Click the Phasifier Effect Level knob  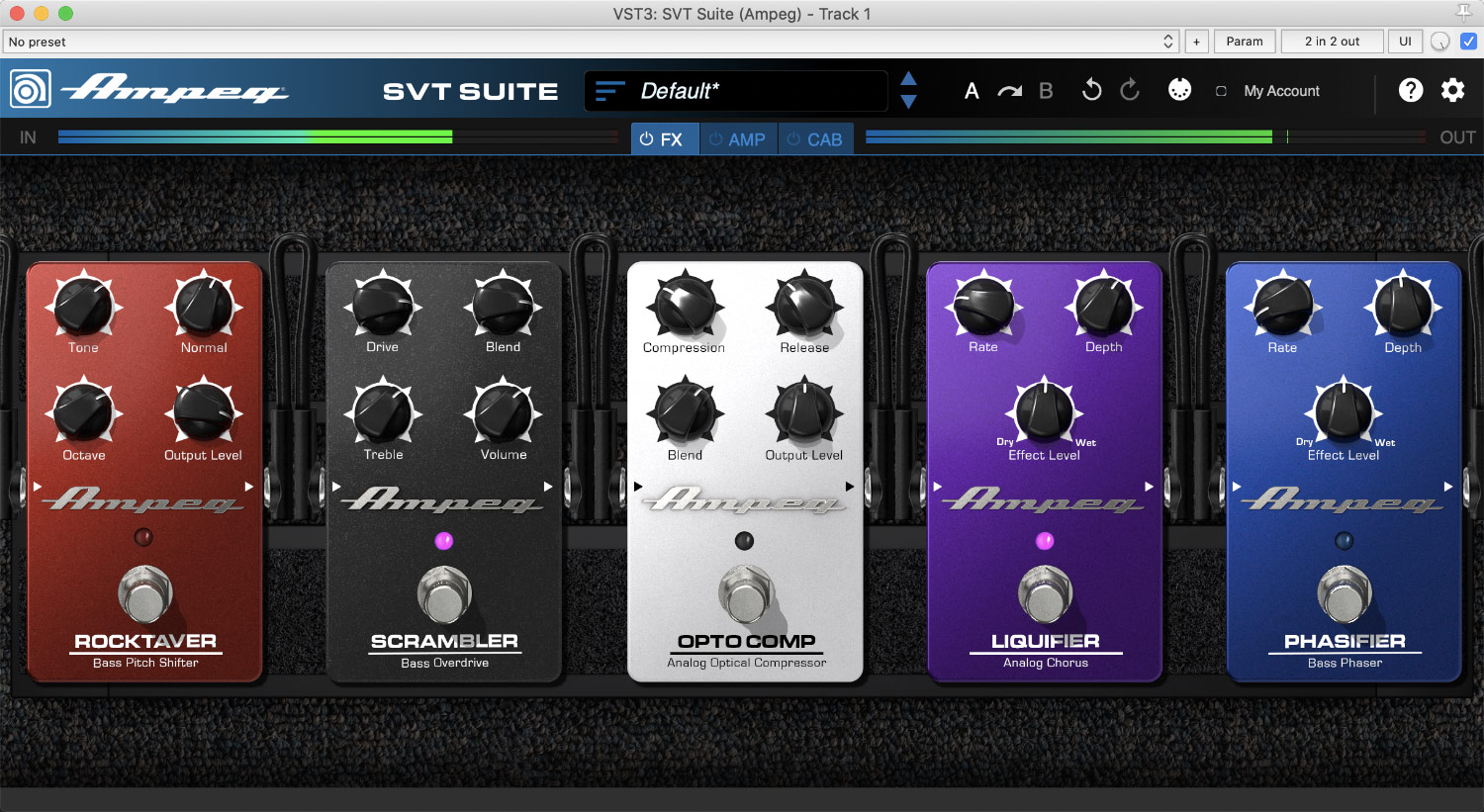click(1344, 412)
